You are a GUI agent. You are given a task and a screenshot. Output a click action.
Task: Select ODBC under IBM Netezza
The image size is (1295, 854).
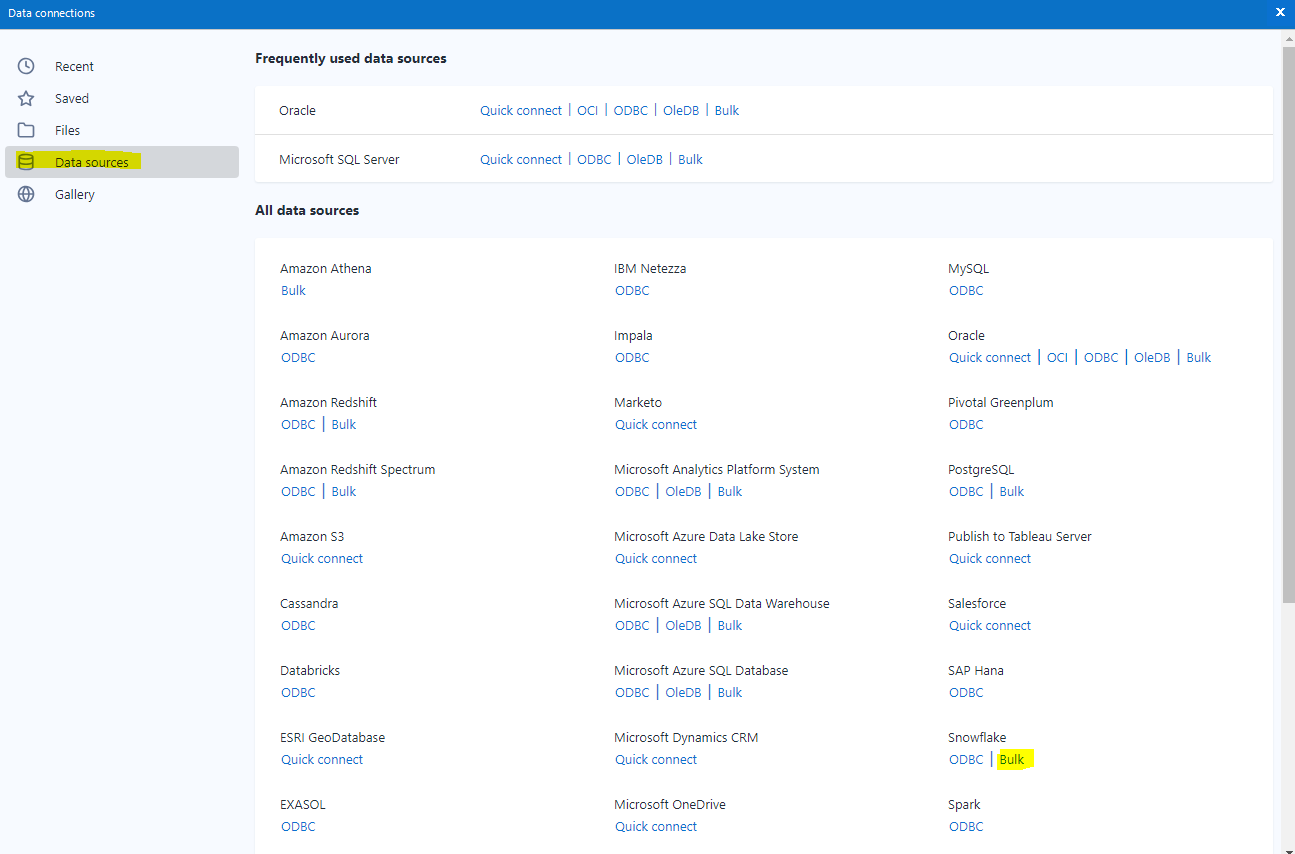pos(632,290)
